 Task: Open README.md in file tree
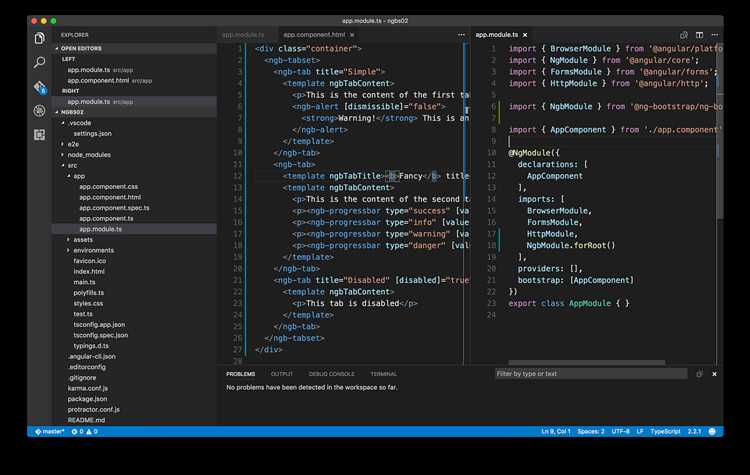pos(86,420)
